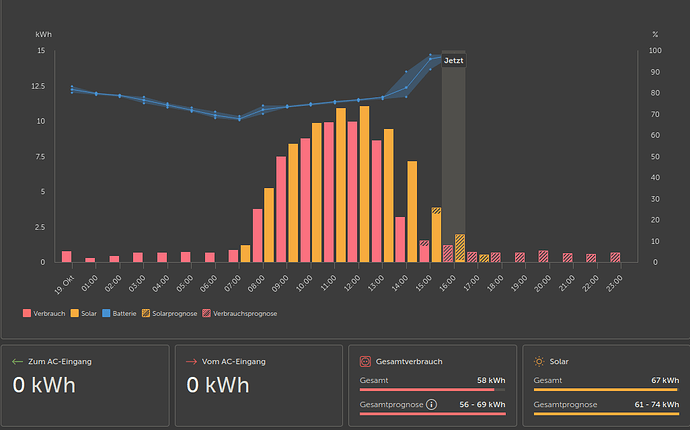Click the kWh axis unit label
Viewport: 690px width, 430px height.
click(44, 34)
